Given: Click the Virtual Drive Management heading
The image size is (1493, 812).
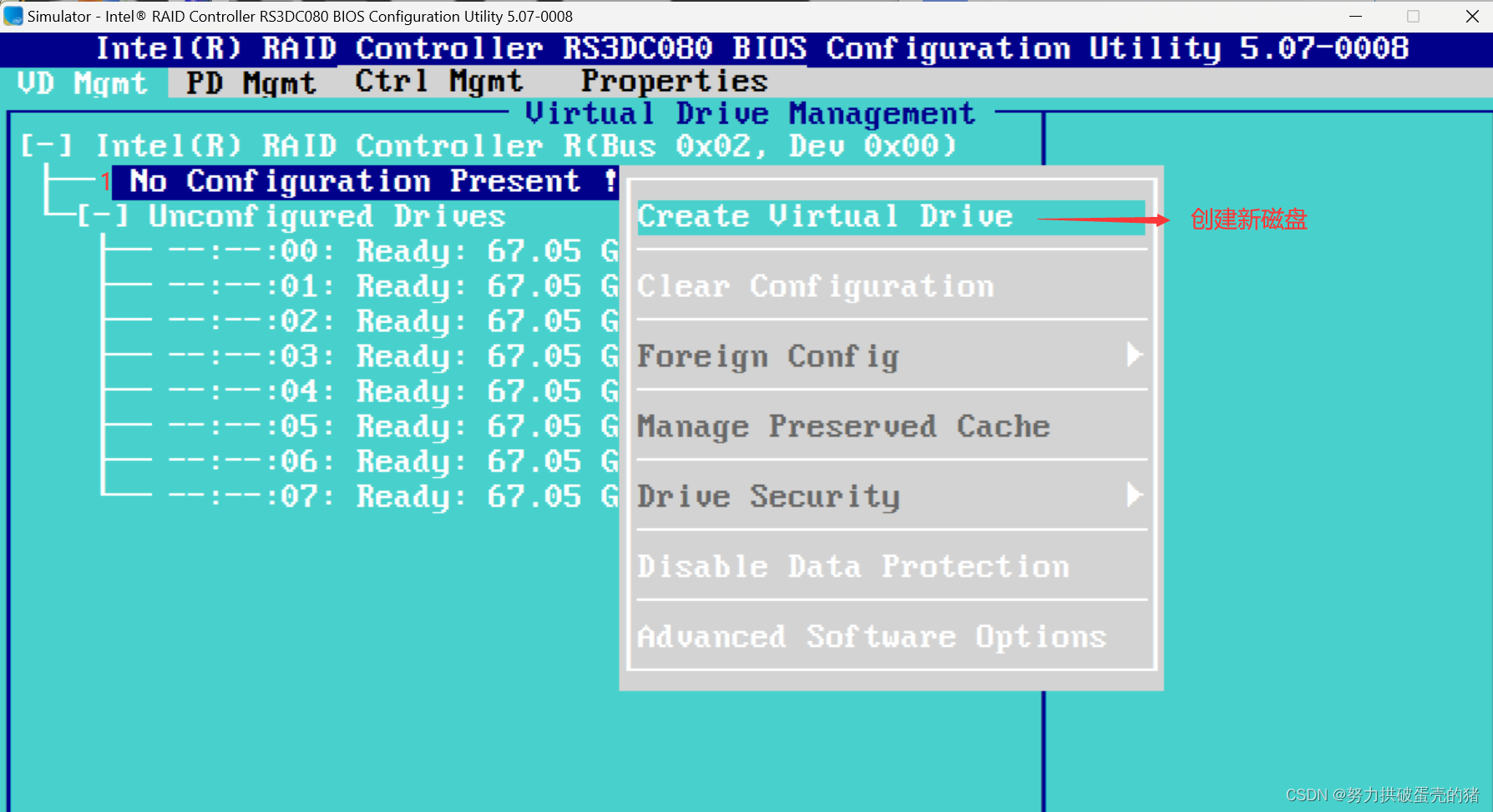Looking at the screenshot, I should (750, 113).
